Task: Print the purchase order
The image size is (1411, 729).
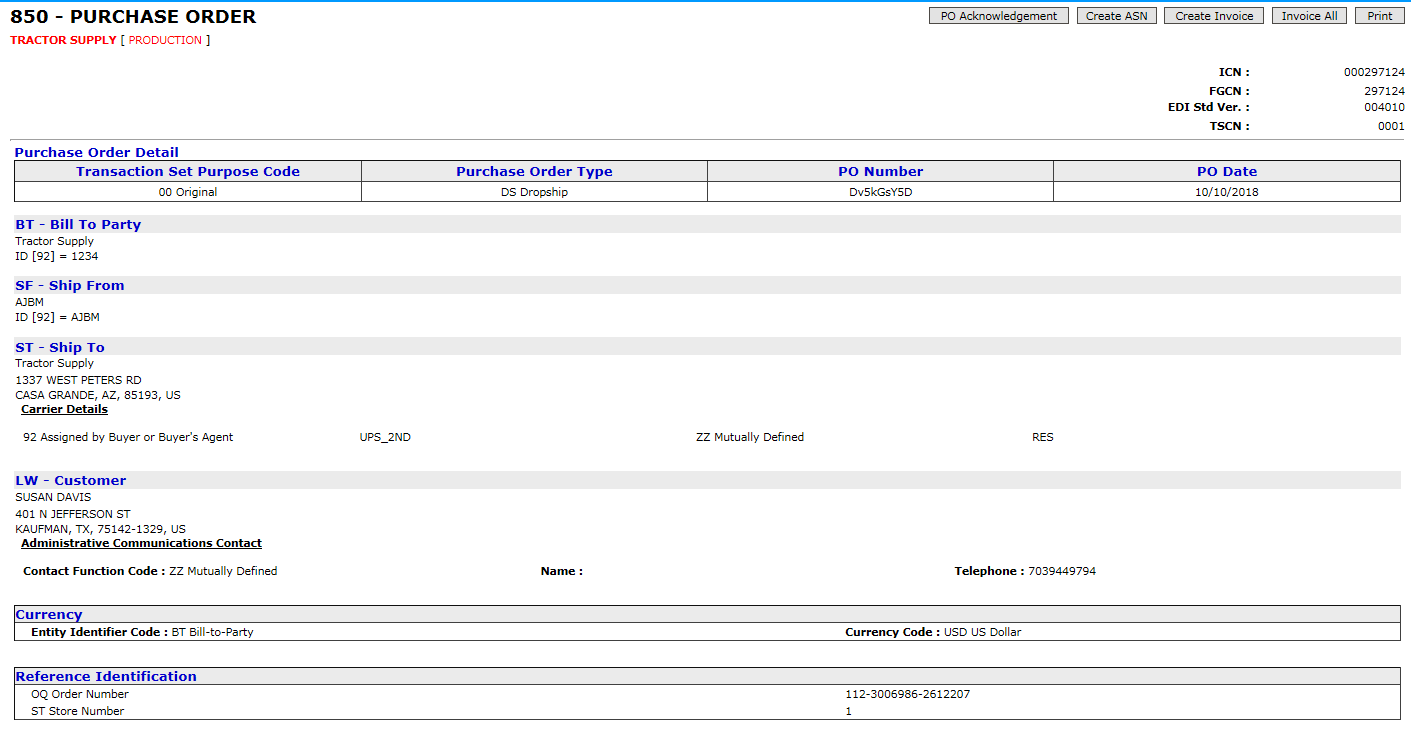Action: [x=1379, y=15]
